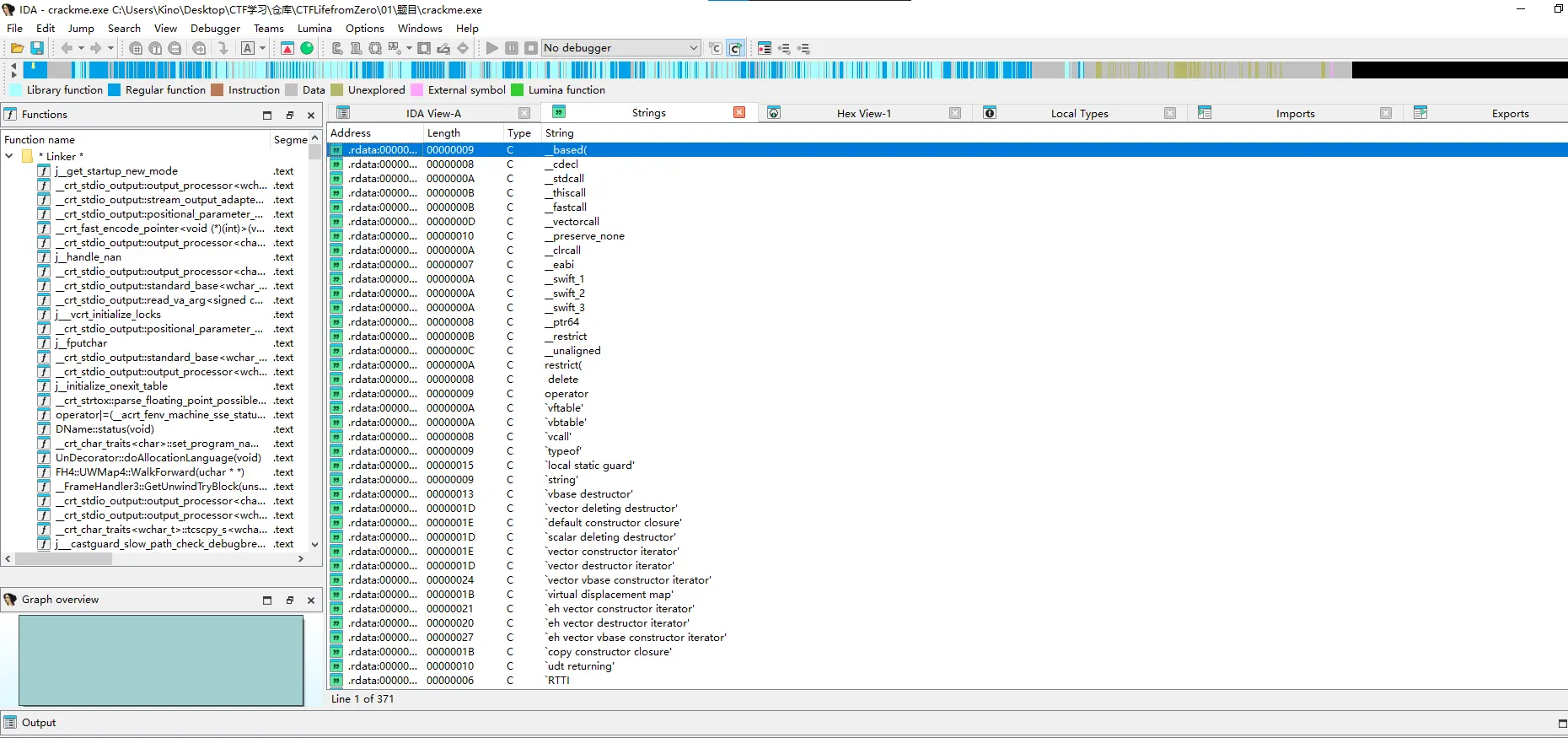The image size is (1568, 738).
Task: Float the Functions panel with detach icon
Action: pyautogui.click(x=289, y=116)
